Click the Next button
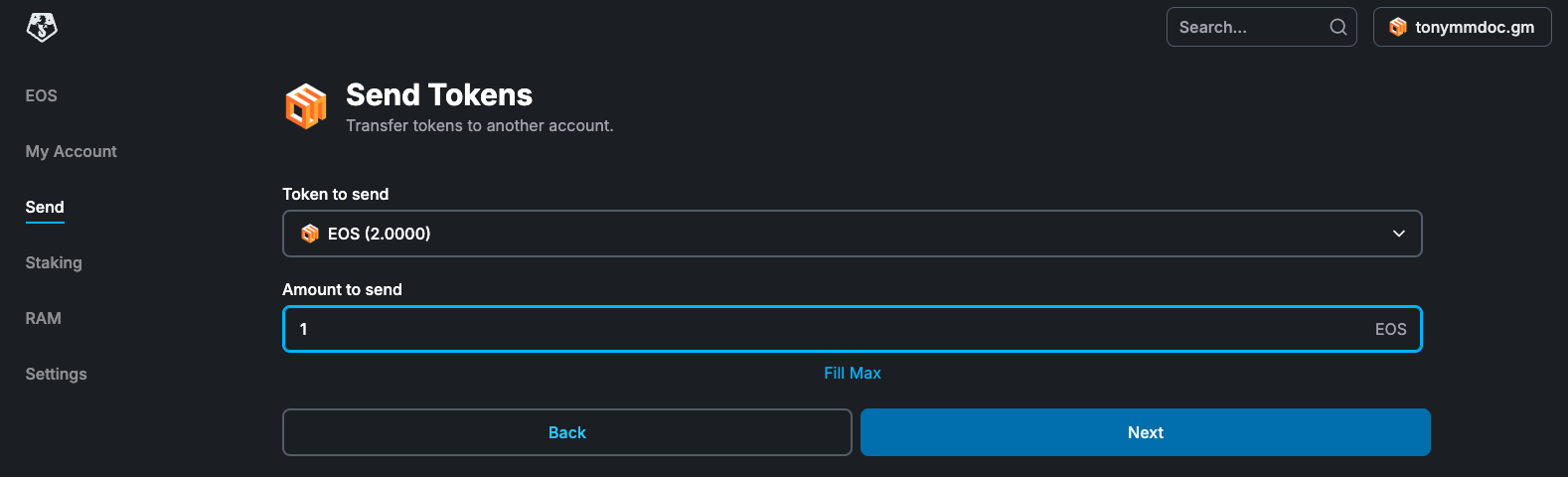Viewport: 1568px width, 477px height. coord(1146,432)
